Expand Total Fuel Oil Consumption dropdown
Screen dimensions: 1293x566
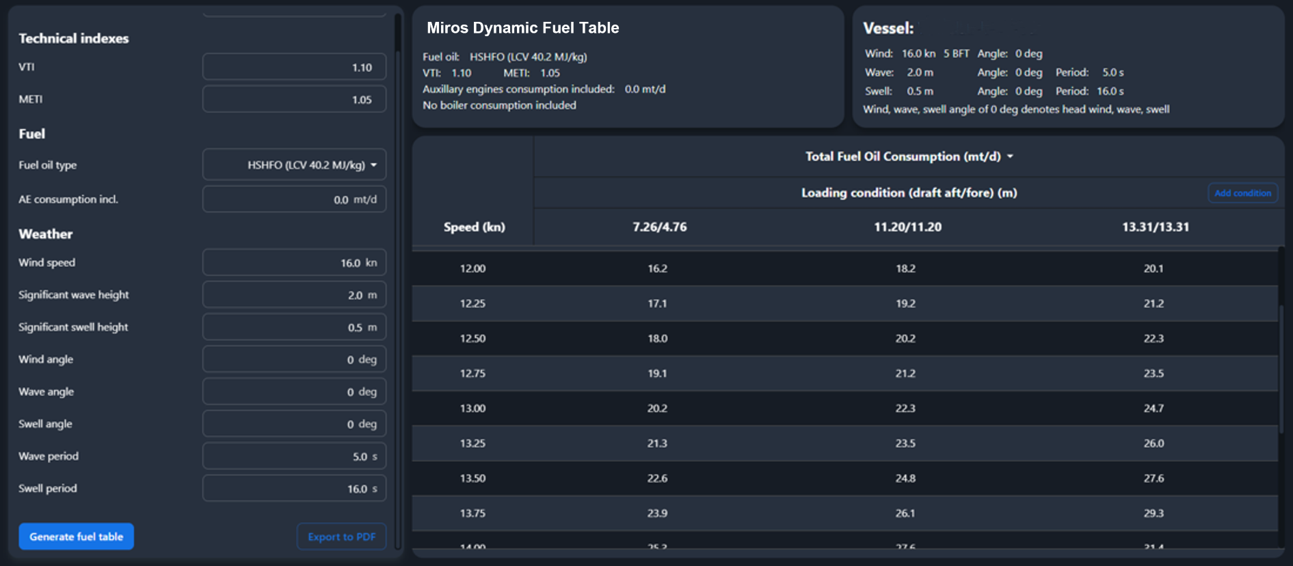tap(909, 157)
